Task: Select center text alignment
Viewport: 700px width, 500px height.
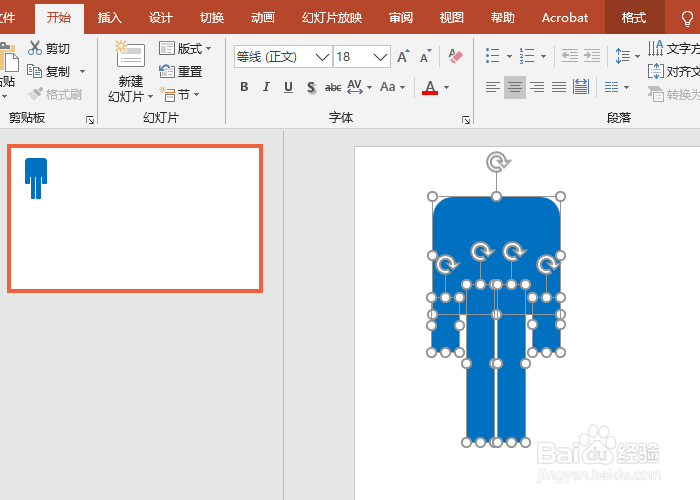Action: [515, 87]
